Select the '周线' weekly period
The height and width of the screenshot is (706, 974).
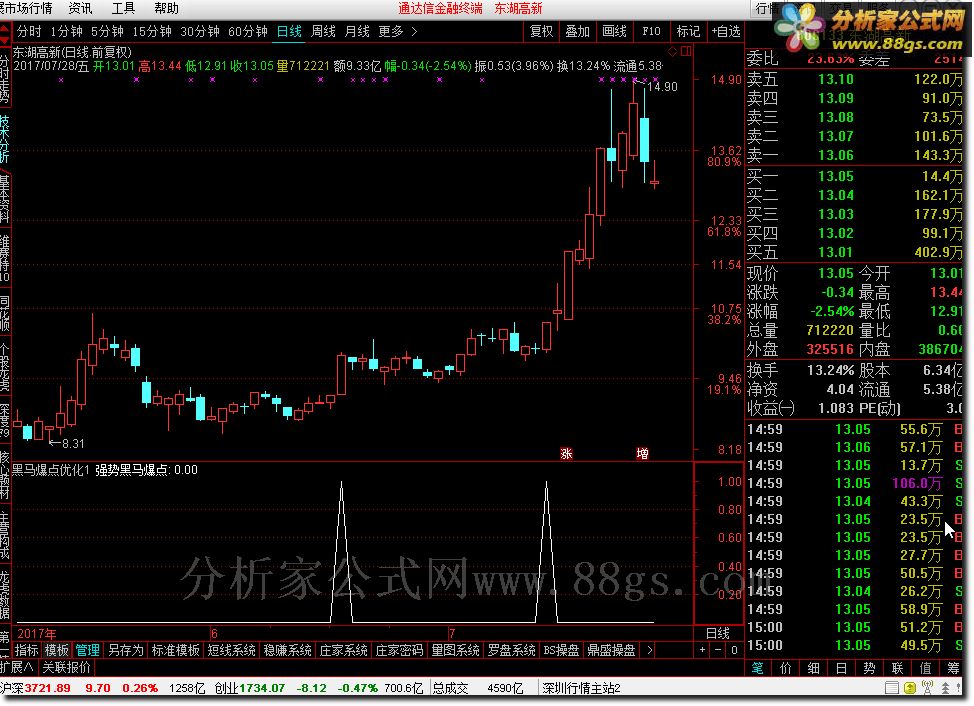323,31
